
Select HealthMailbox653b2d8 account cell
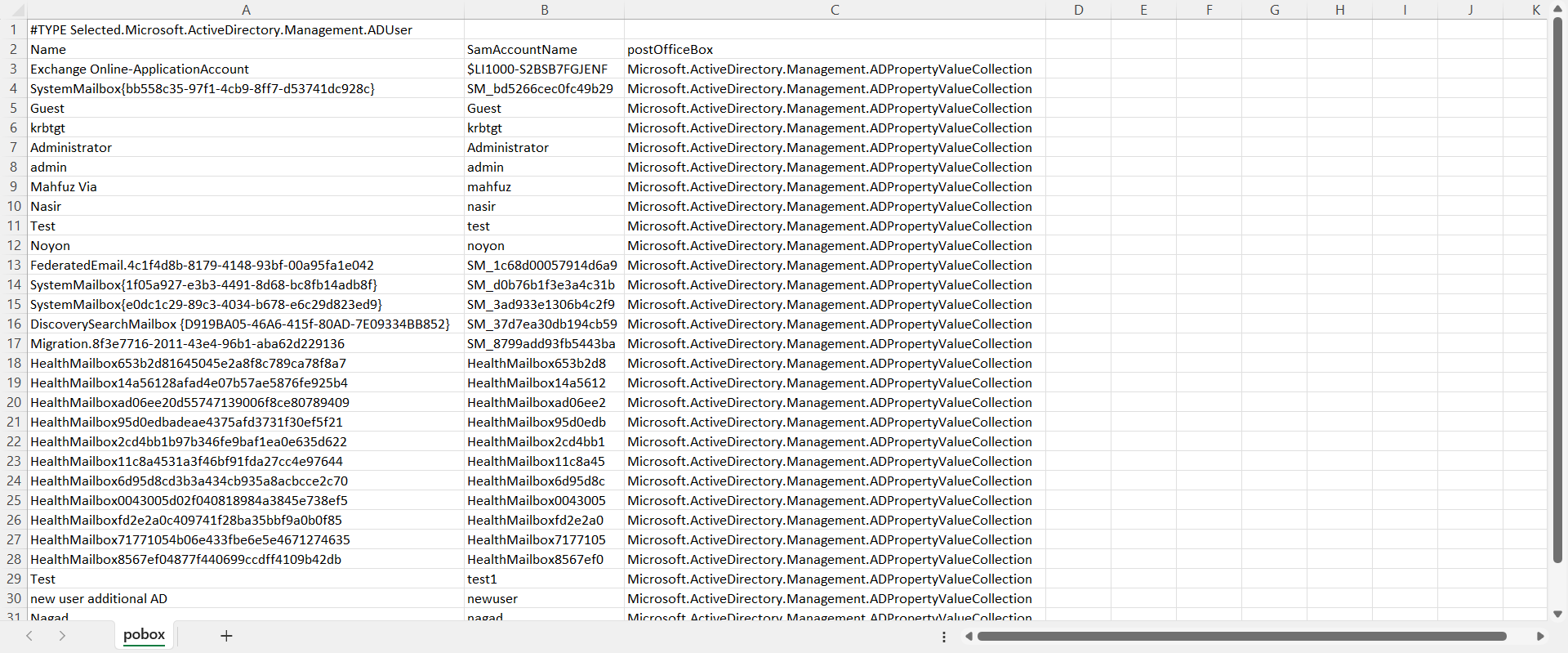(544, 363)
